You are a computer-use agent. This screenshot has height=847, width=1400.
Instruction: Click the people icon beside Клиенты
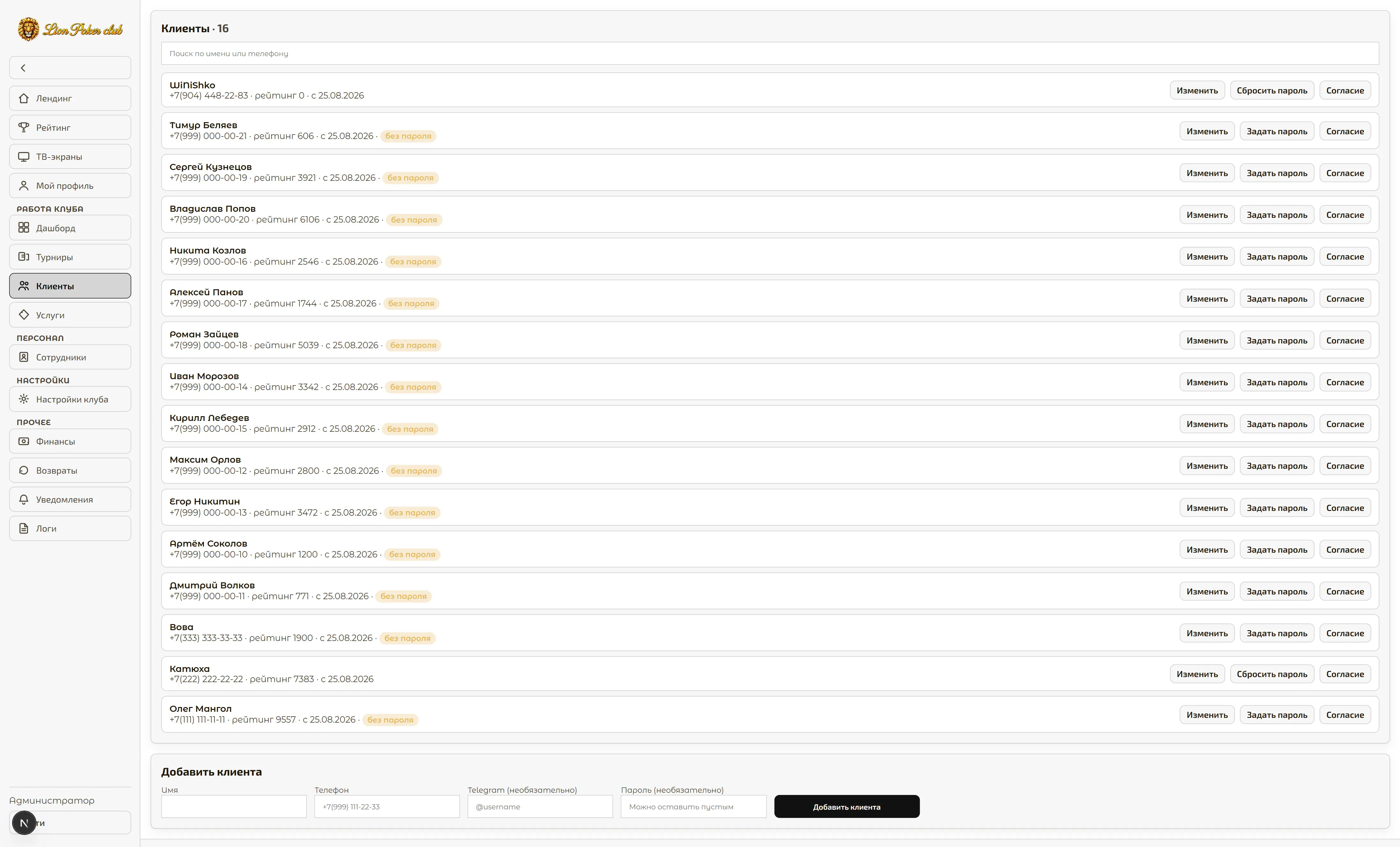coord(24,286)
